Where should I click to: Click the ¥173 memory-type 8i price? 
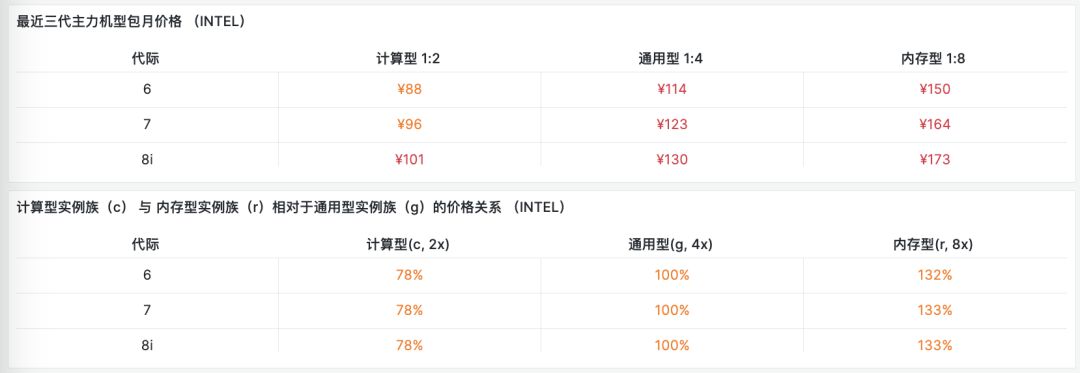coord(935,160)
